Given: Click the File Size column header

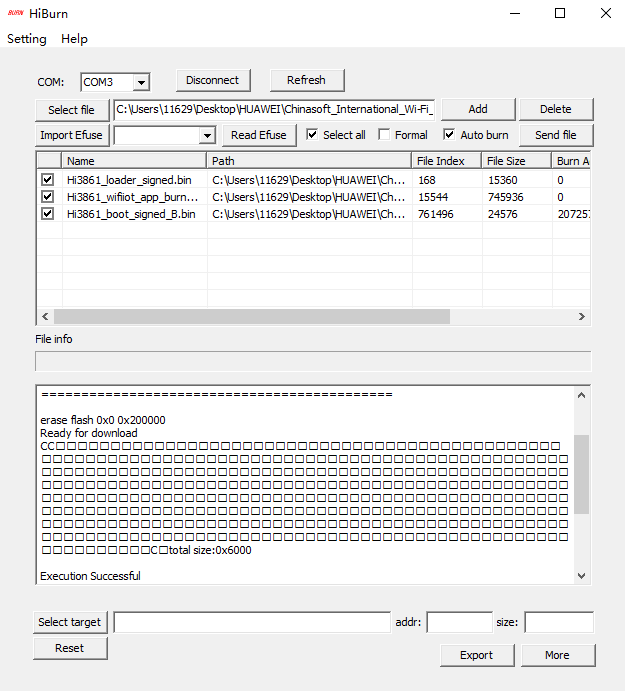Looking at the screenshot, I should [516, 161].
